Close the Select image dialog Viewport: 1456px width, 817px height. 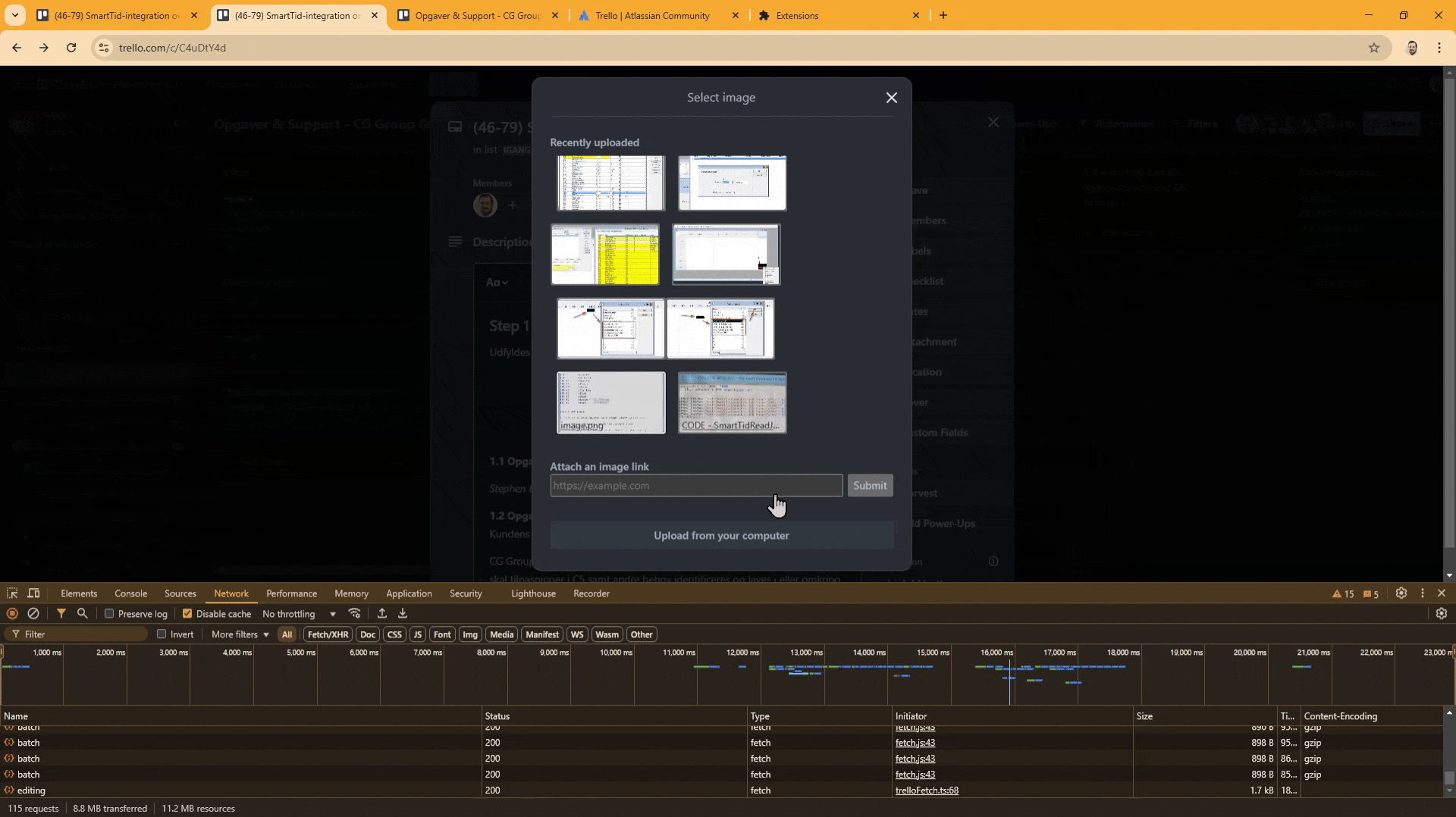[892, 98]
